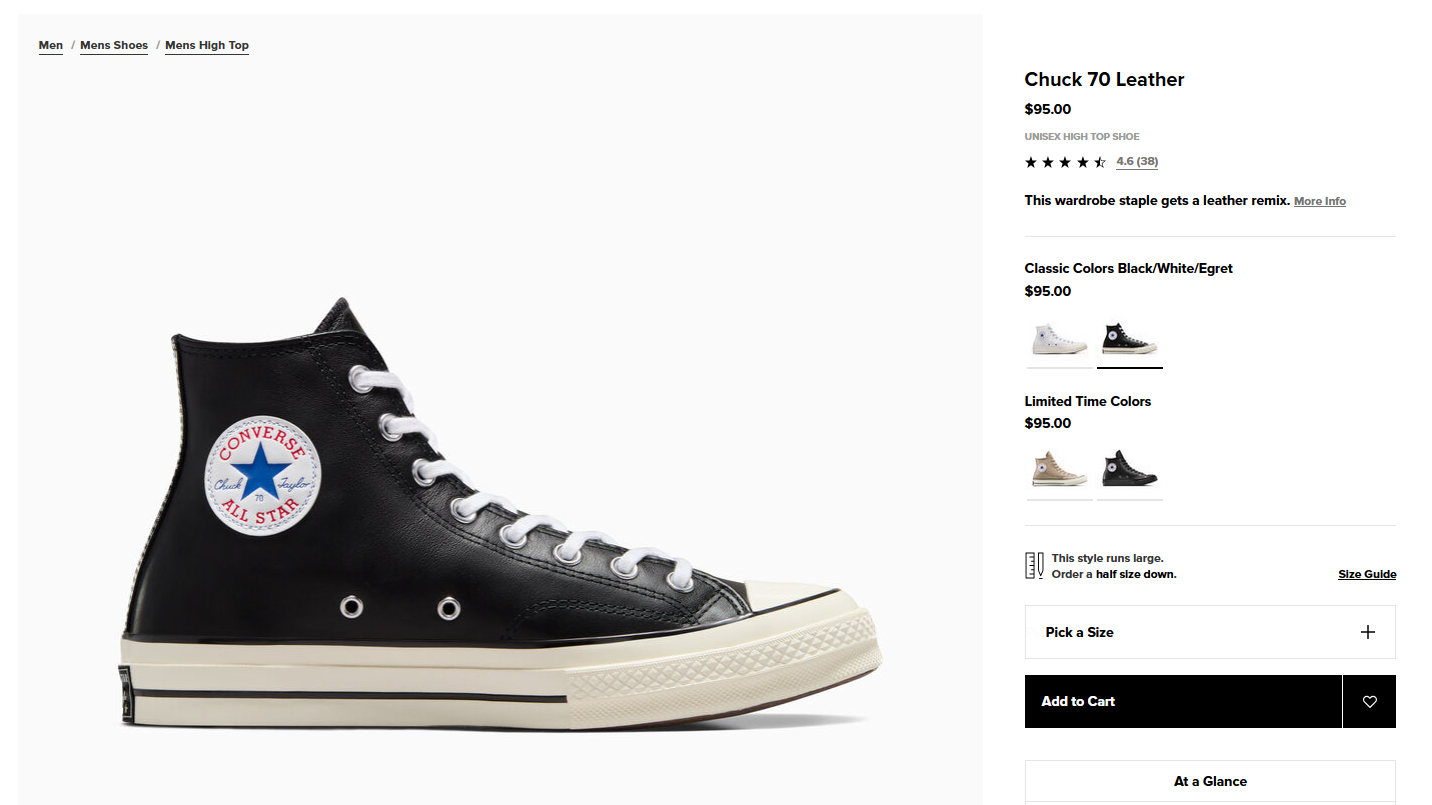Click the star rating icons
This screenshot has height=805, width=1432.
[x=1065, y=162]
